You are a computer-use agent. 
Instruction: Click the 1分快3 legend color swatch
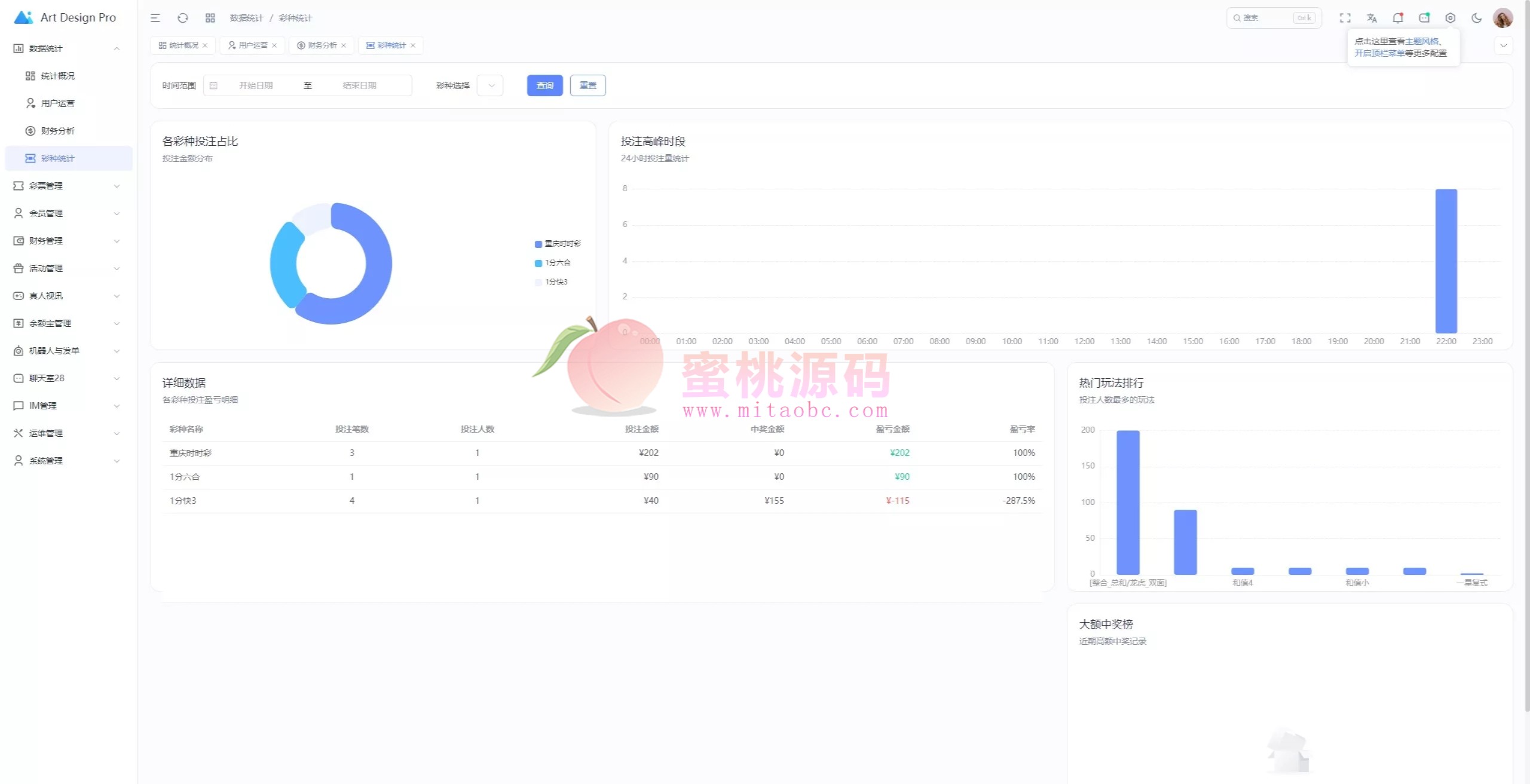[538, 282]
